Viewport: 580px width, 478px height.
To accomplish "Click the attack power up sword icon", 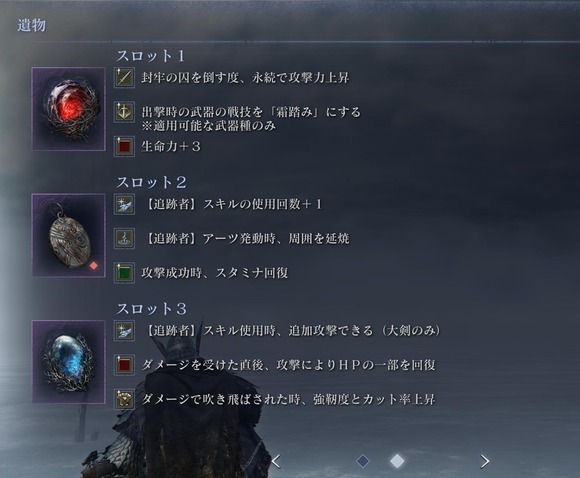I will pyautogui.click(x=124, y=78).
